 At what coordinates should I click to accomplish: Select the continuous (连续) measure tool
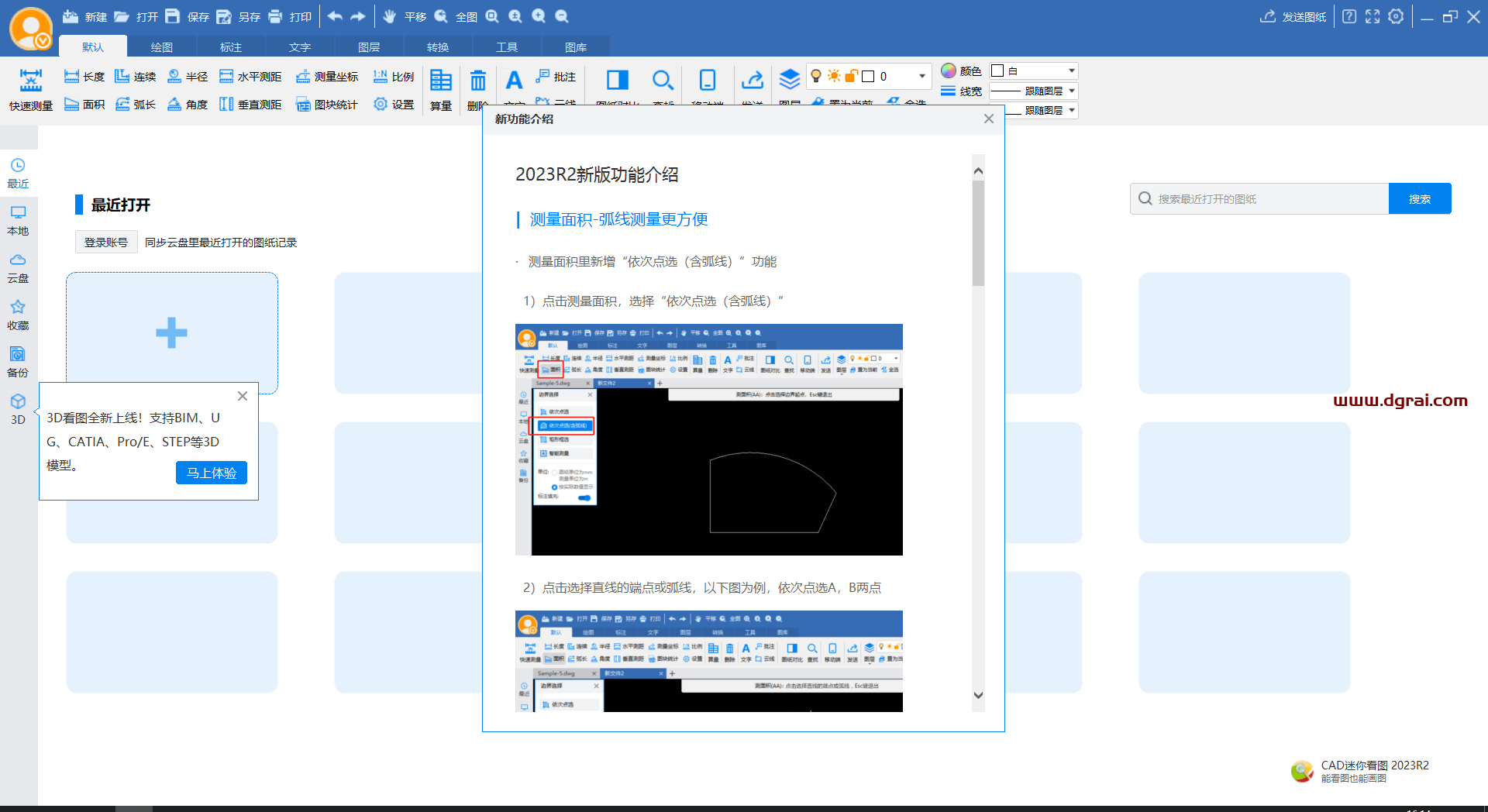136,77
